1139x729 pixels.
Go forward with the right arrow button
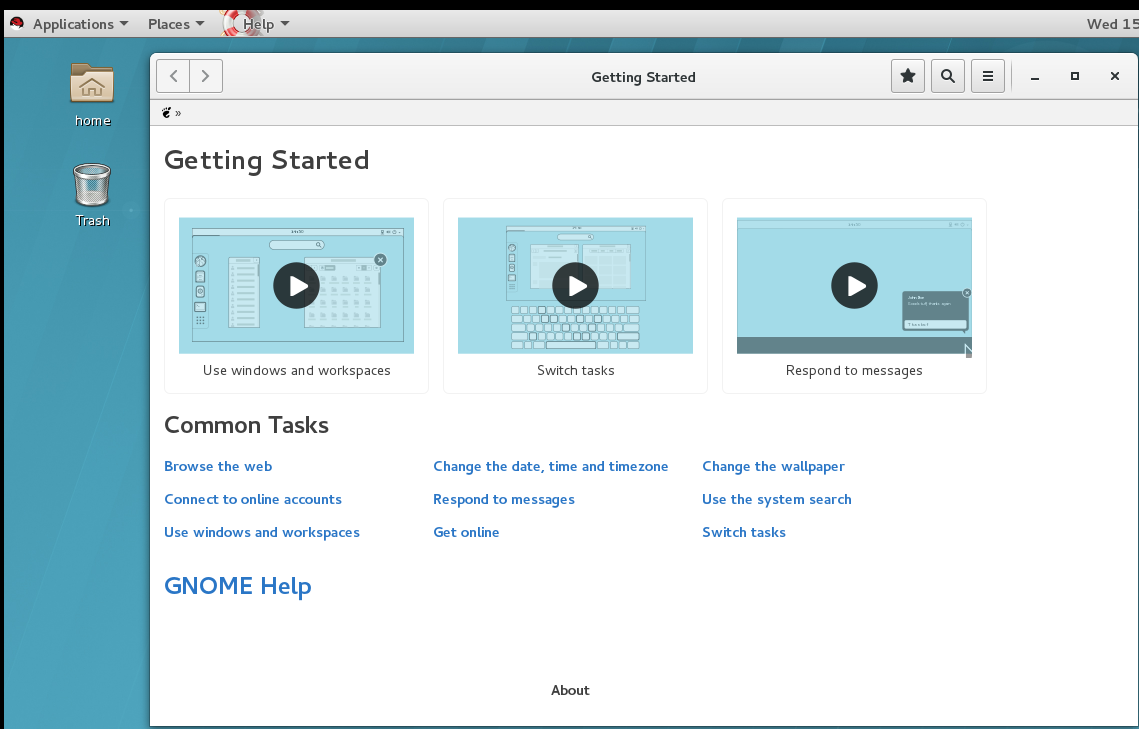(206, 76)
